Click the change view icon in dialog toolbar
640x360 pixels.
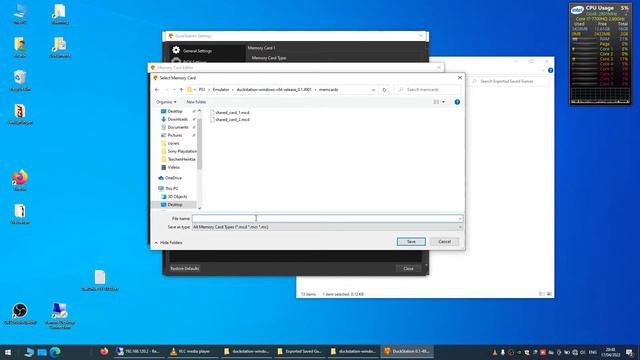(x=436, y=102)
